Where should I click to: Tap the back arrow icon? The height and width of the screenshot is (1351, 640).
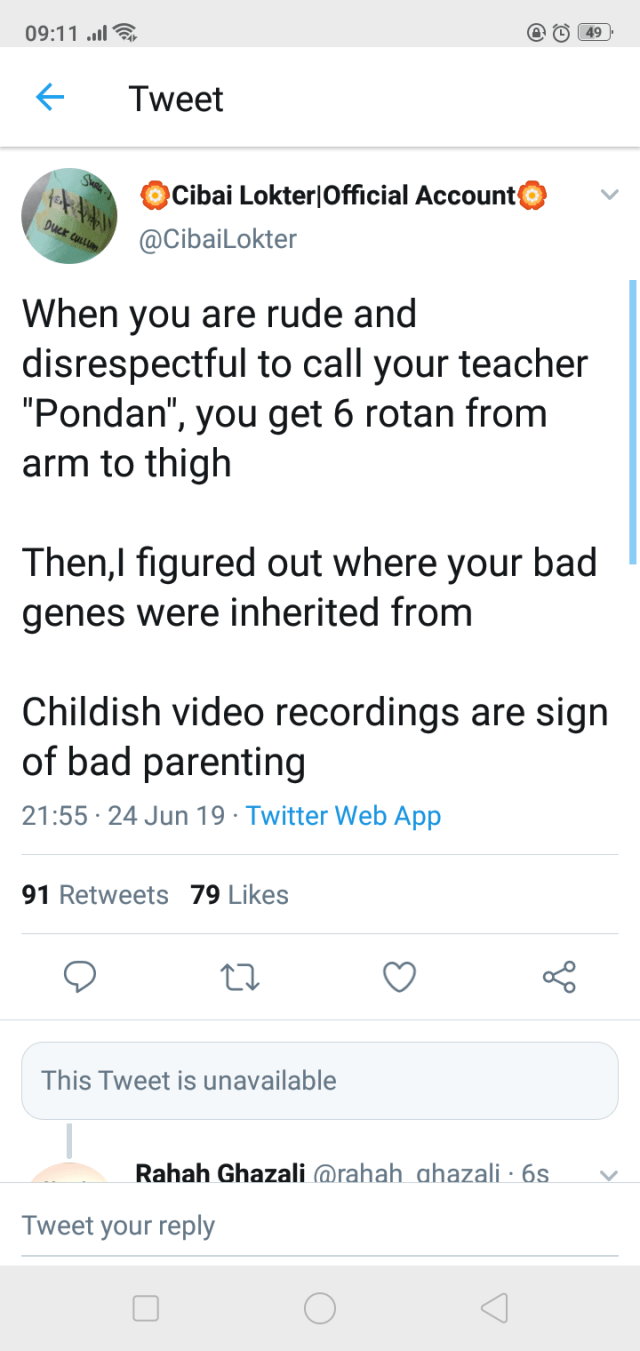[x=50, y=98]
